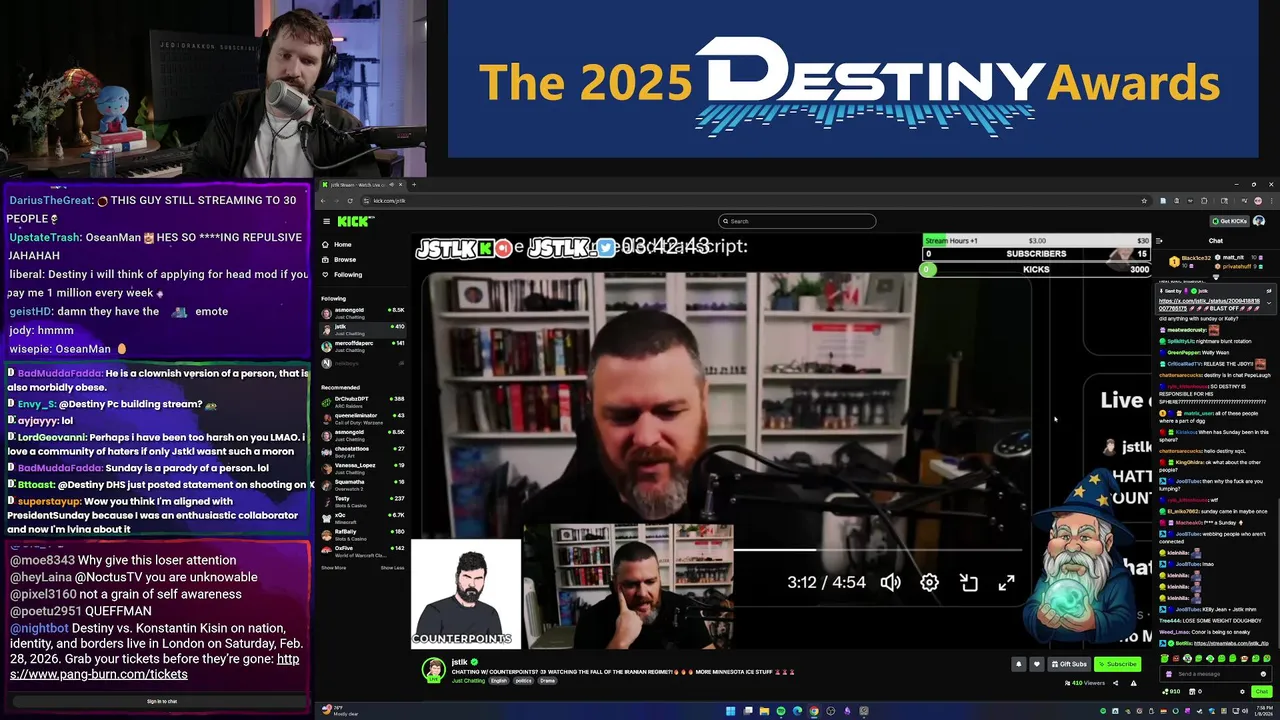Image resolution: width=1280 pixels, height=720 pixels.
Task: Open Windows Start button
Action: pos(731,711)
